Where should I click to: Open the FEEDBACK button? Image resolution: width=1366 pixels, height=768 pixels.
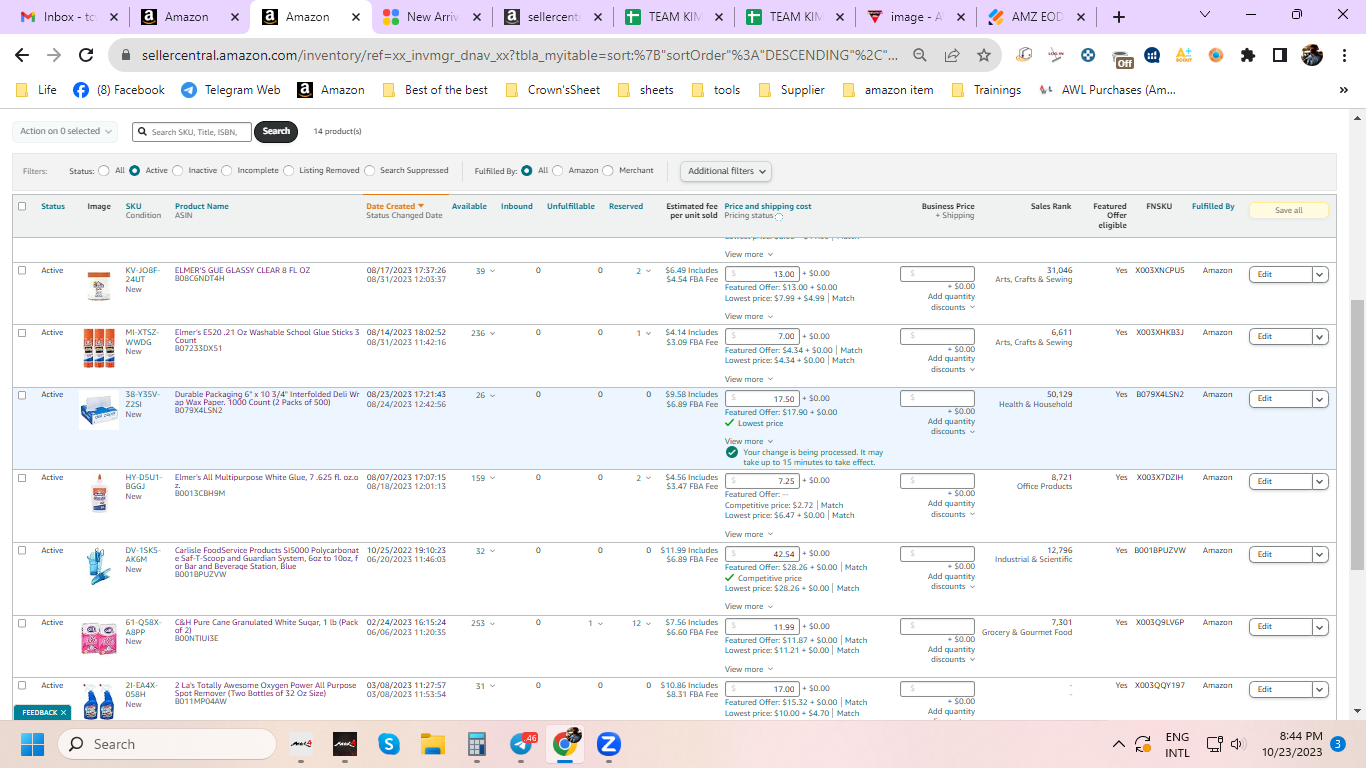[42, 712]
